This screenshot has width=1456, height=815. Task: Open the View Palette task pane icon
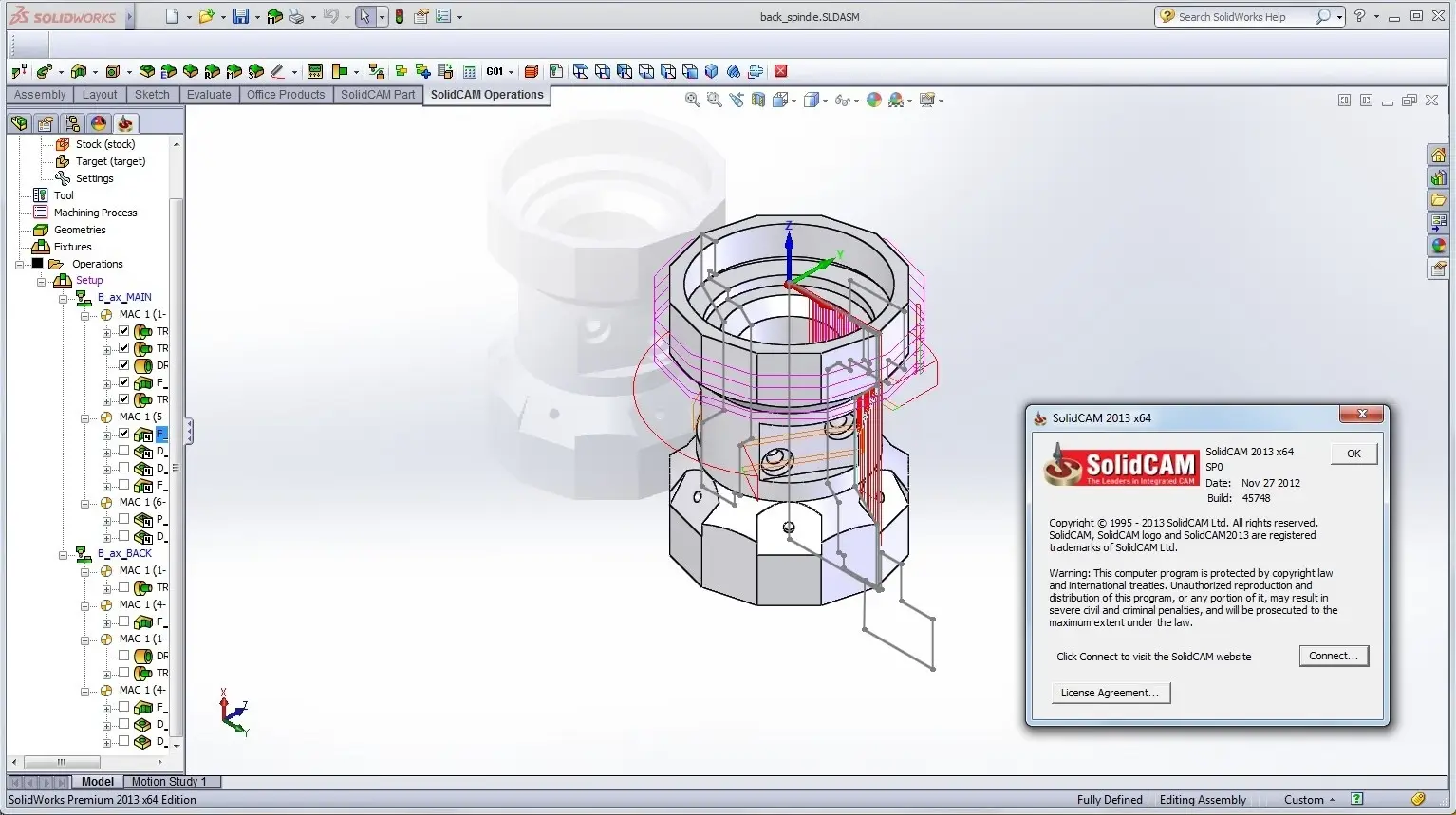click(x=1439, y=223)
